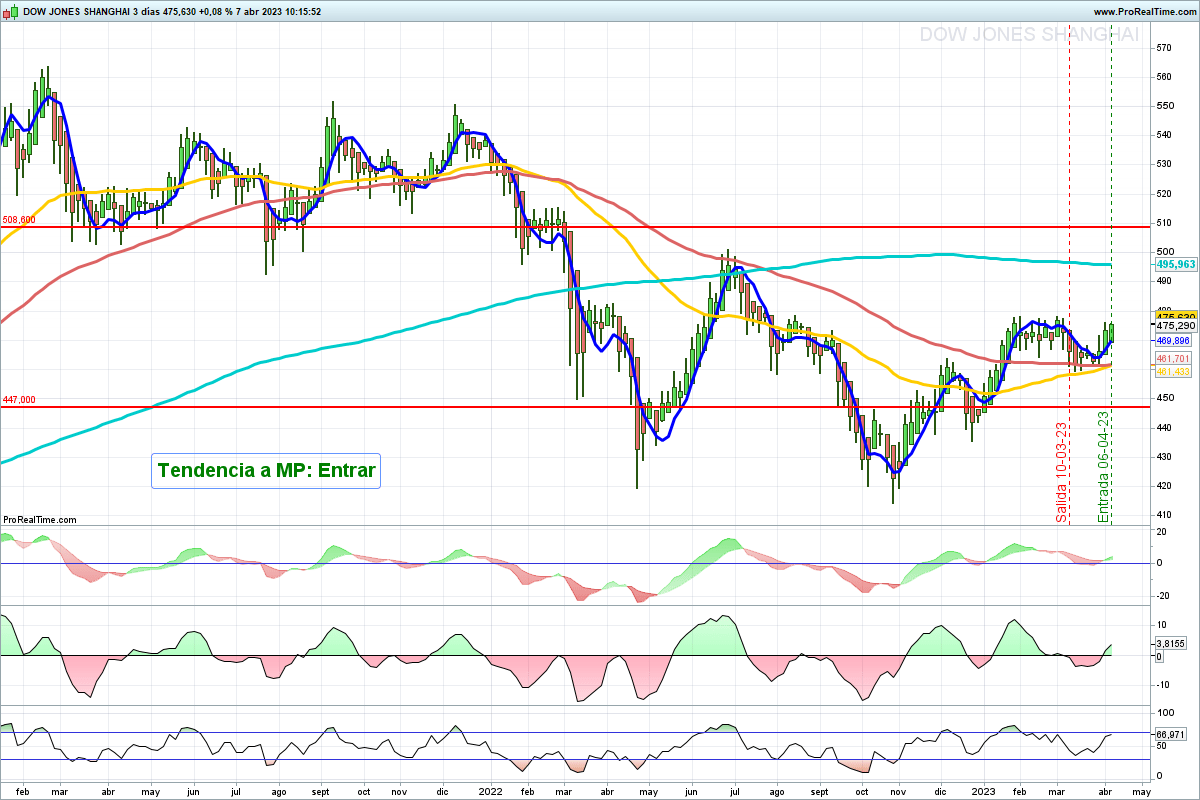Select the 508,600 resistance level label
This screenshot has width=1200, height=800.
tap(19, 220)
